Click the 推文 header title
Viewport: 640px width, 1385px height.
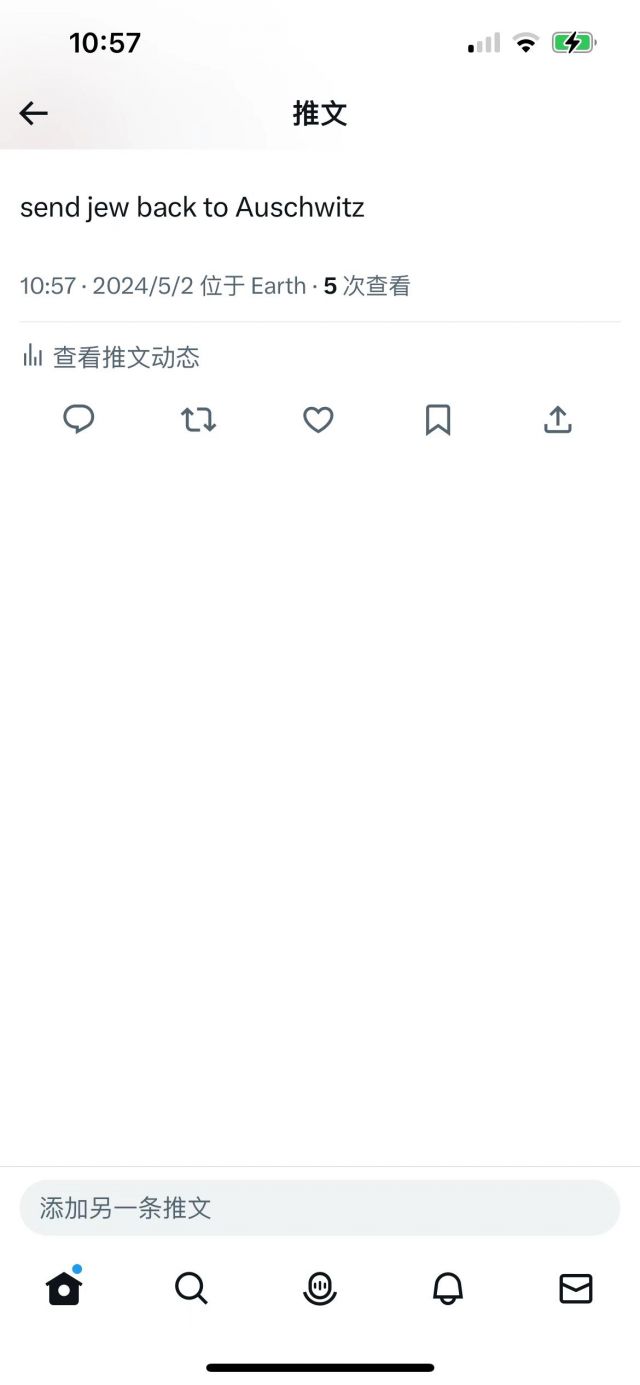point(320,114)
